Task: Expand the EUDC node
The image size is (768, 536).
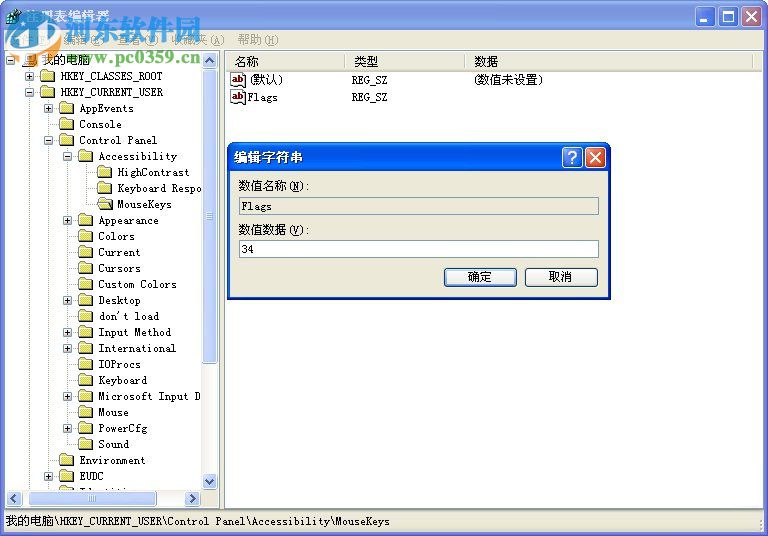Action: tap(48, 476)
